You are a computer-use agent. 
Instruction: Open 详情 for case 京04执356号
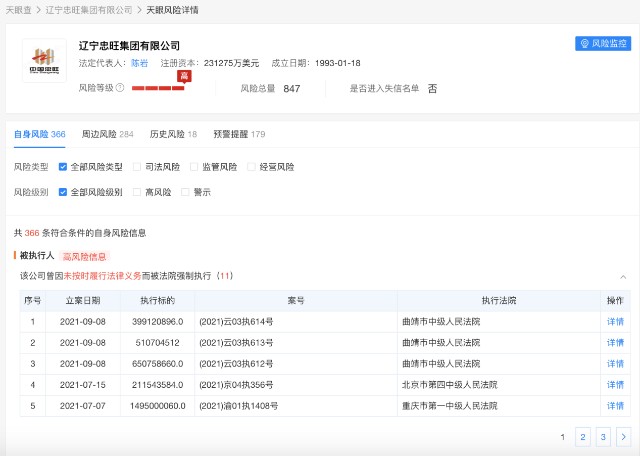pos(616,385)
